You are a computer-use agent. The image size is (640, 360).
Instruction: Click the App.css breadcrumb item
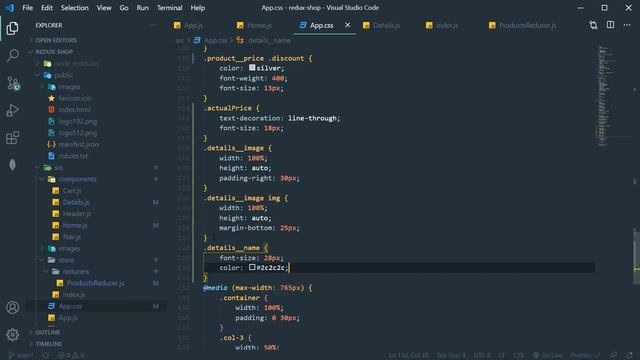click(x=211, y=40)
